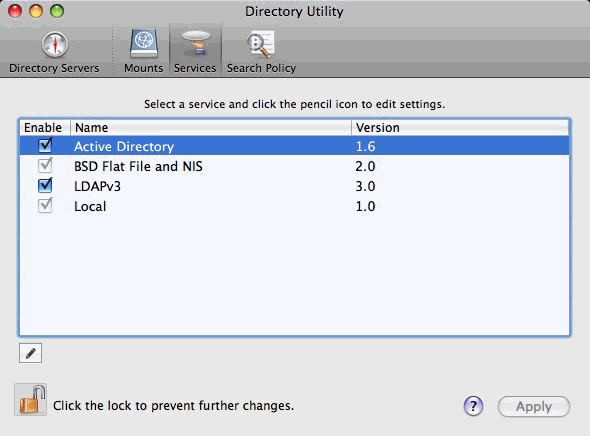Zoom the window with green button
The height and width of the screenshot is (436, 590).
[x=57, y=11]
